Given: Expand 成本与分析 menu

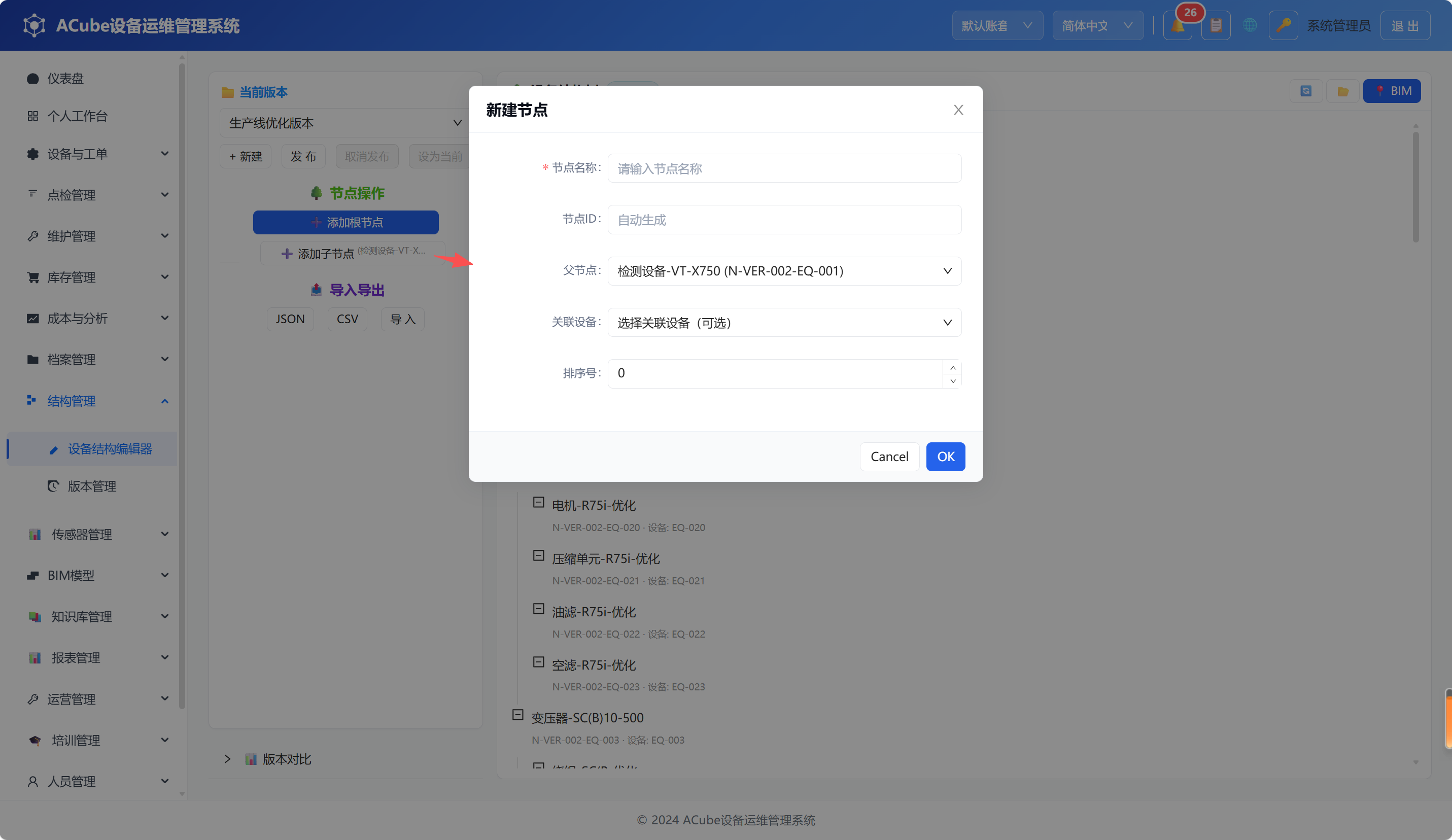Looking at the screenshot, I should coord(92,318).
